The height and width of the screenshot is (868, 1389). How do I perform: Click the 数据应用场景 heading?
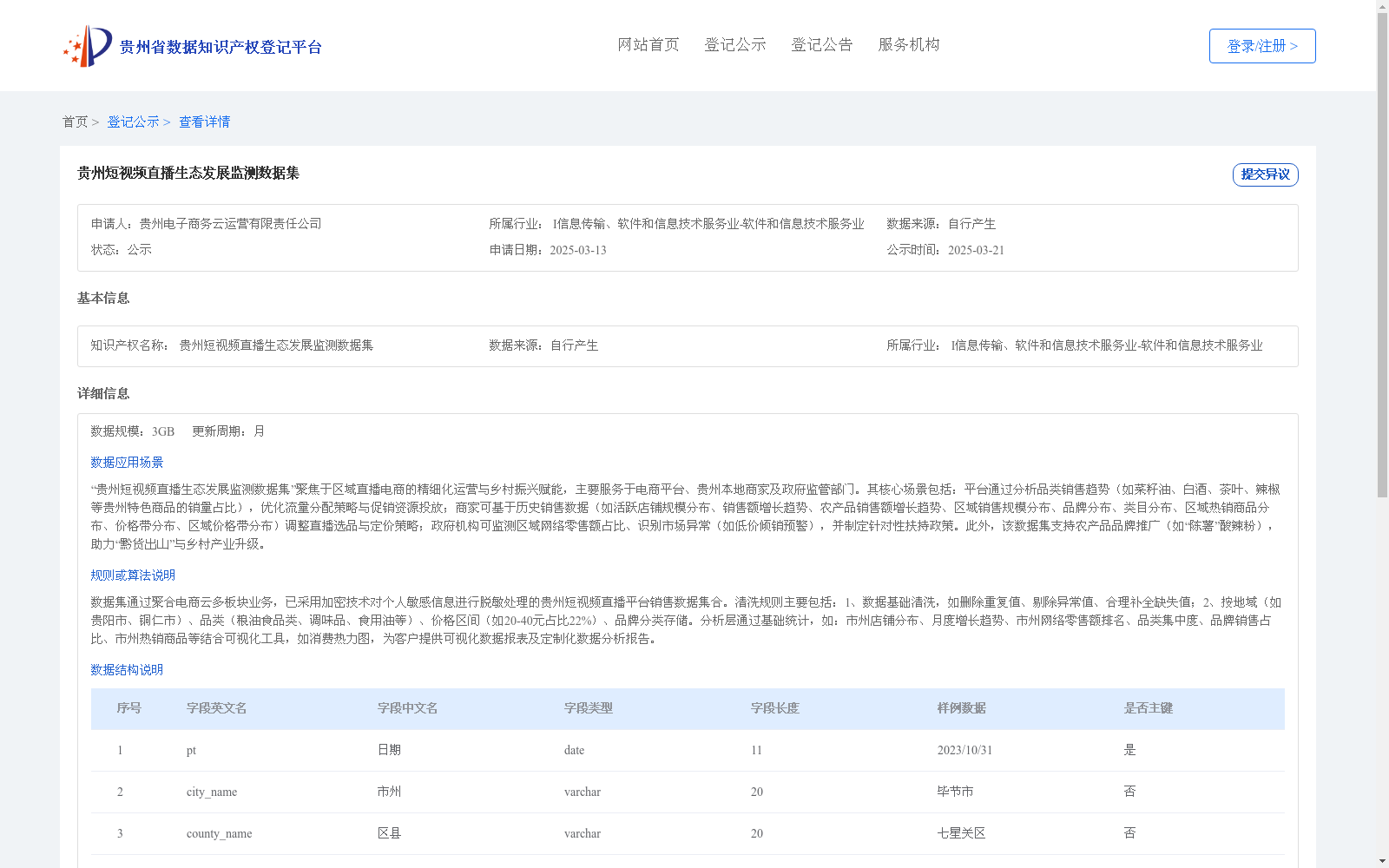[127, 463]
